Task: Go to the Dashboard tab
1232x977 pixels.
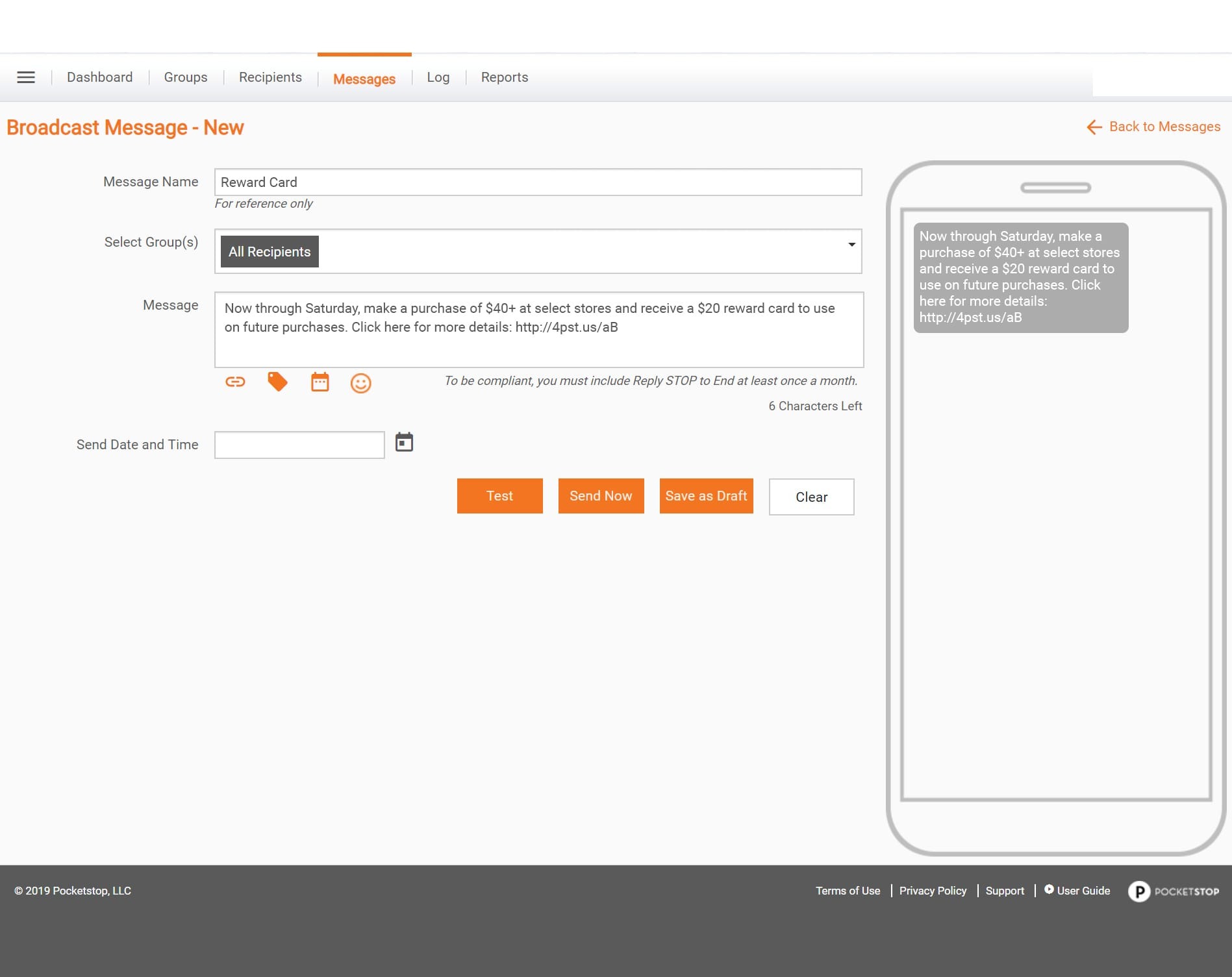Action: [x=99, y=77]
